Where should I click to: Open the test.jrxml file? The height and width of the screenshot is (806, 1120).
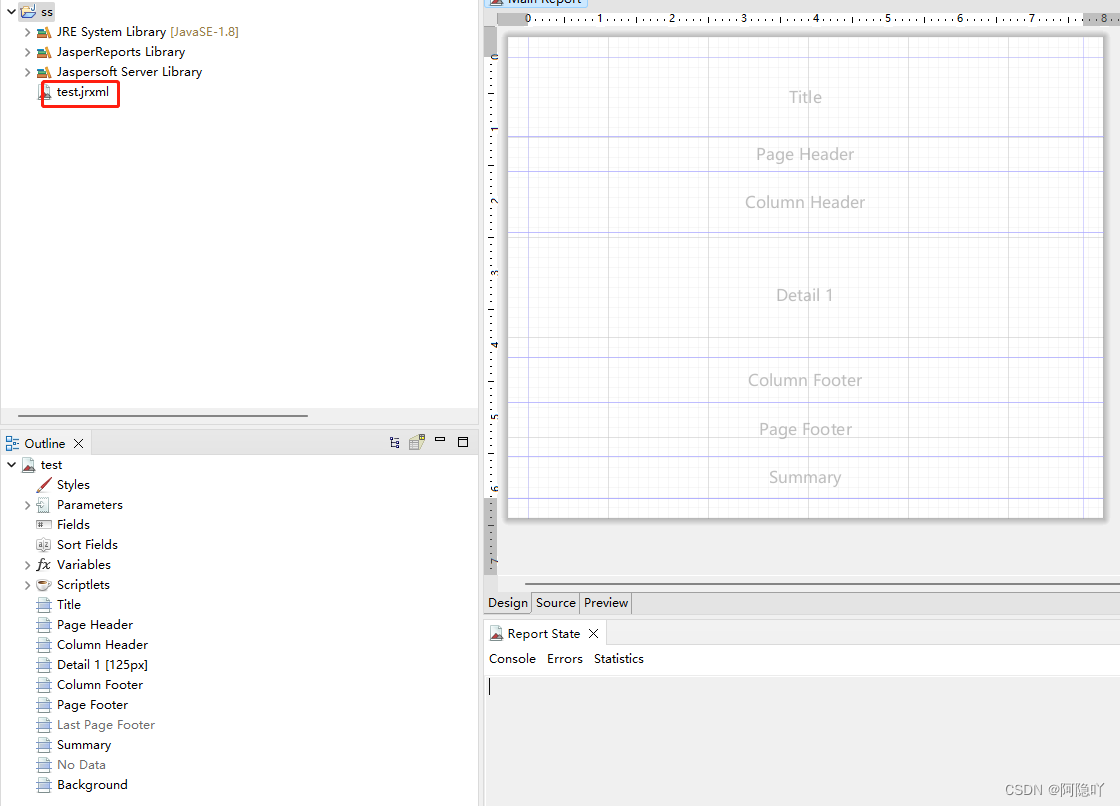click(82, 92)
